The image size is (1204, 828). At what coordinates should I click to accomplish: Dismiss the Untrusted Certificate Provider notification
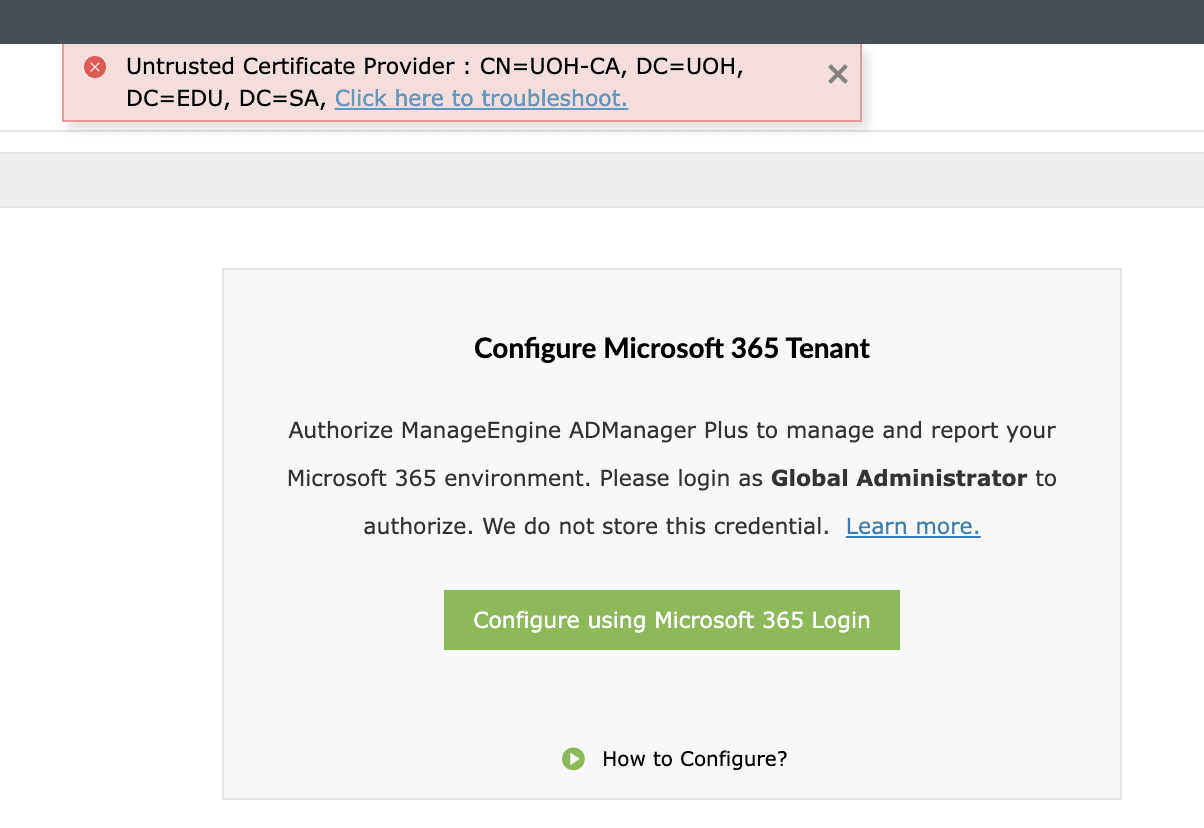click(x=837, y=74)
